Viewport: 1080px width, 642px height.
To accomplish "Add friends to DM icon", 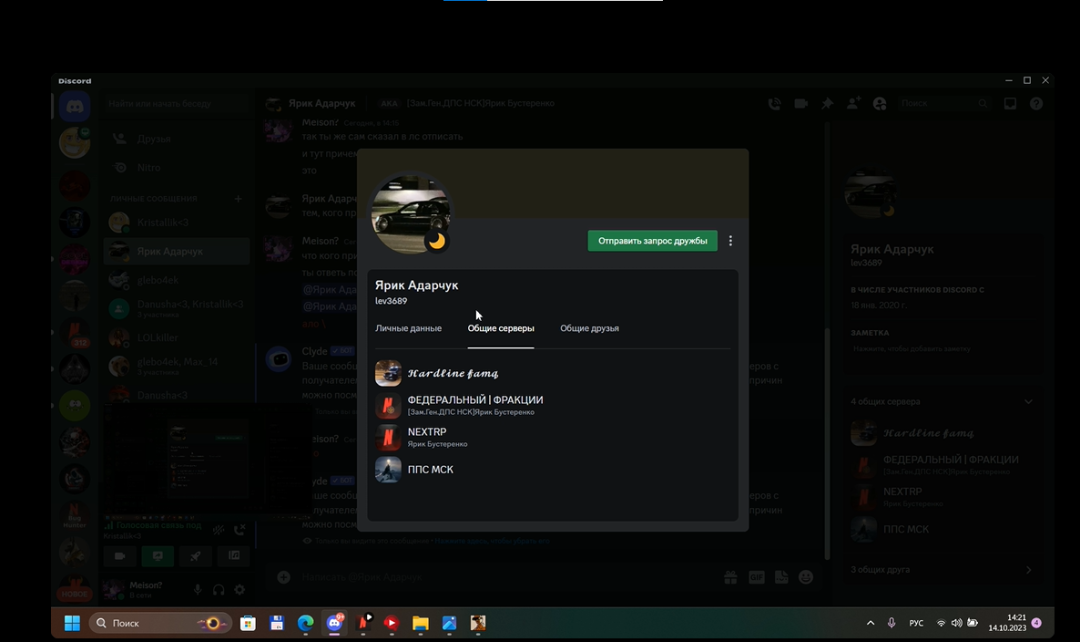I will (853, 103).
